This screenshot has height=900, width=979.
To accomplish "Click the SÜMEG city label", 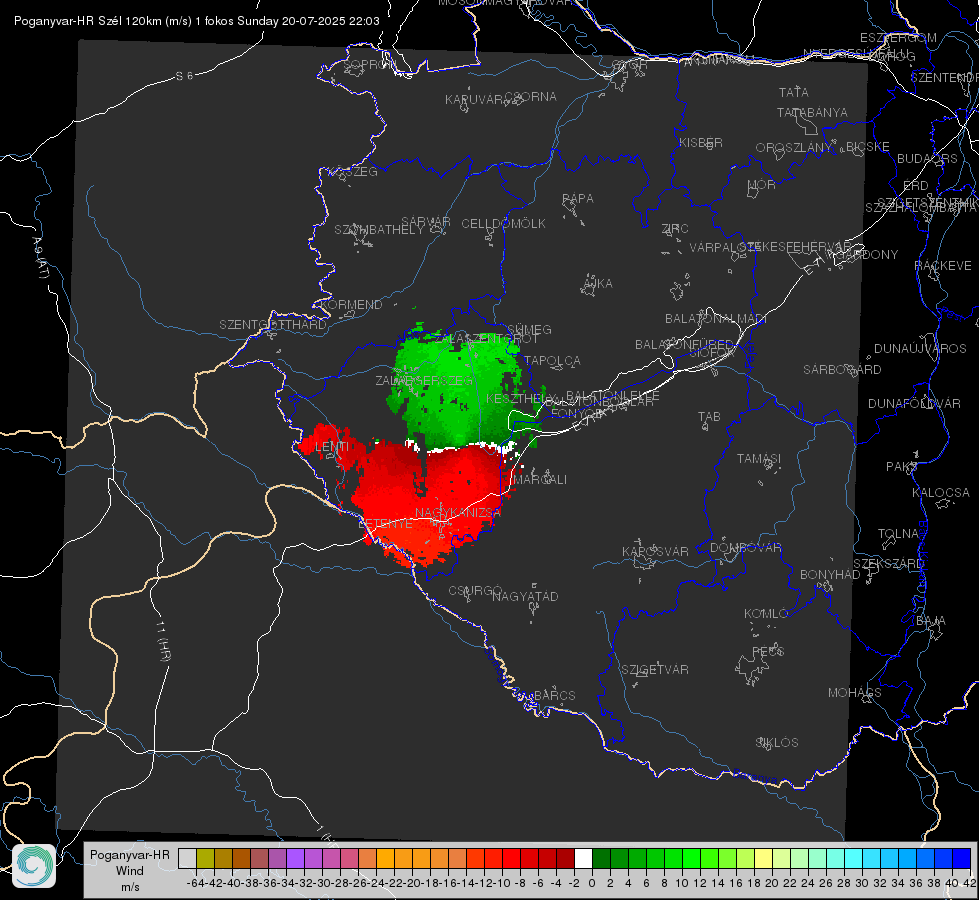I will pos(529,330).
